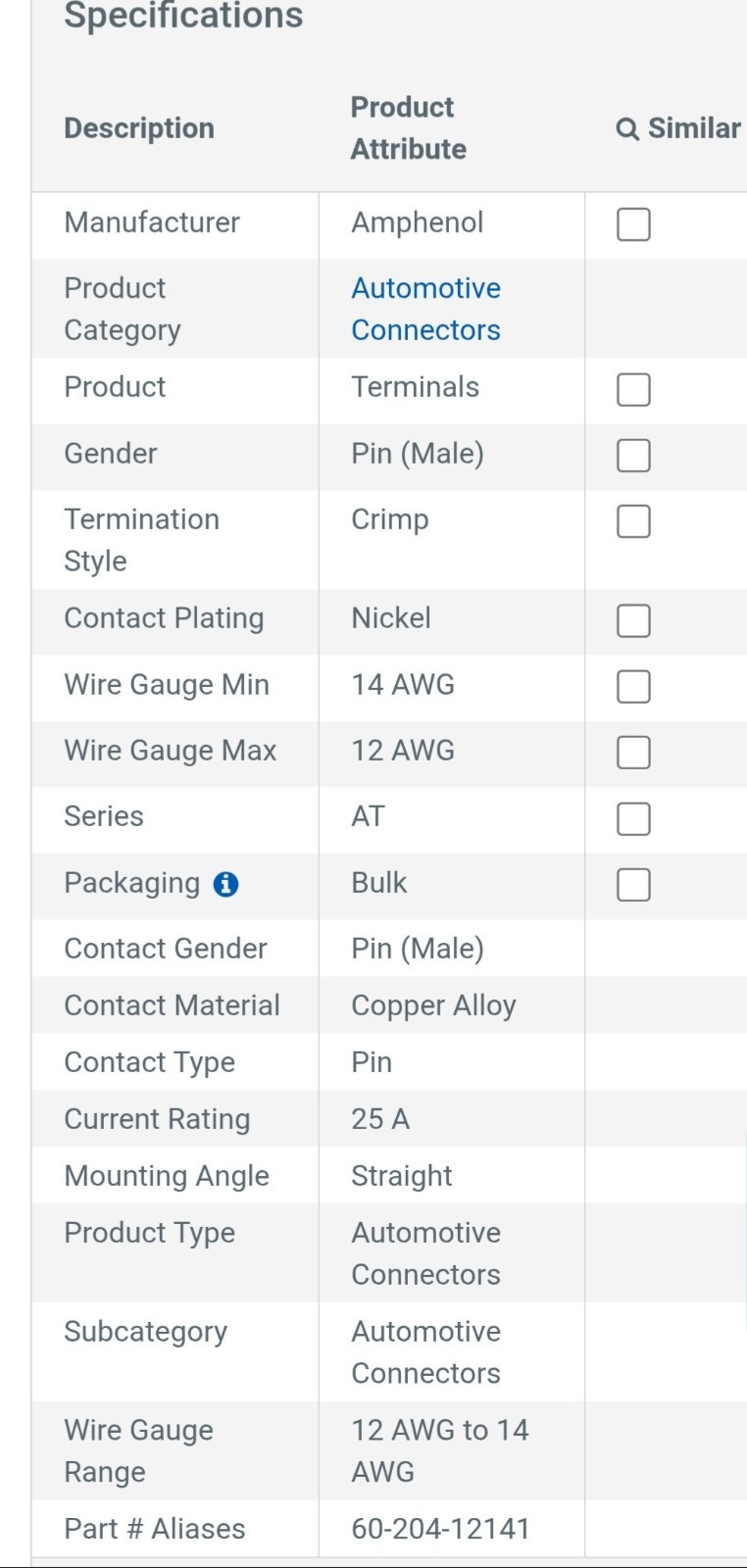Image resolution: width=747 pixels, height=1568 pixels.
Task: Click the Amphenol manufacturer value
Action: coord(418,222)
